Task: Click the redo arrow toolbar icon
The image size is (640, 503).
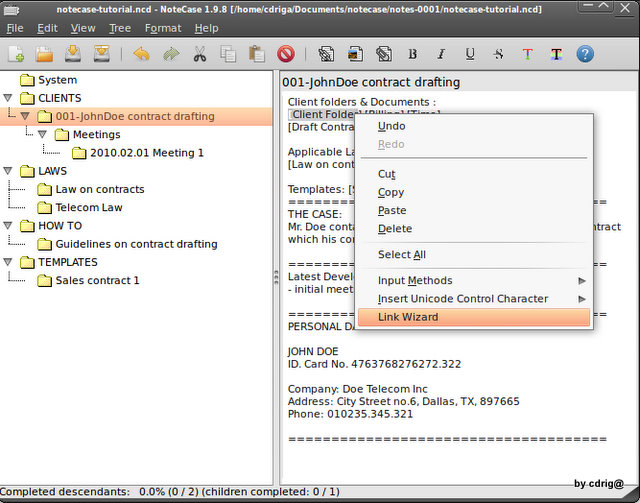Action: 171,54
